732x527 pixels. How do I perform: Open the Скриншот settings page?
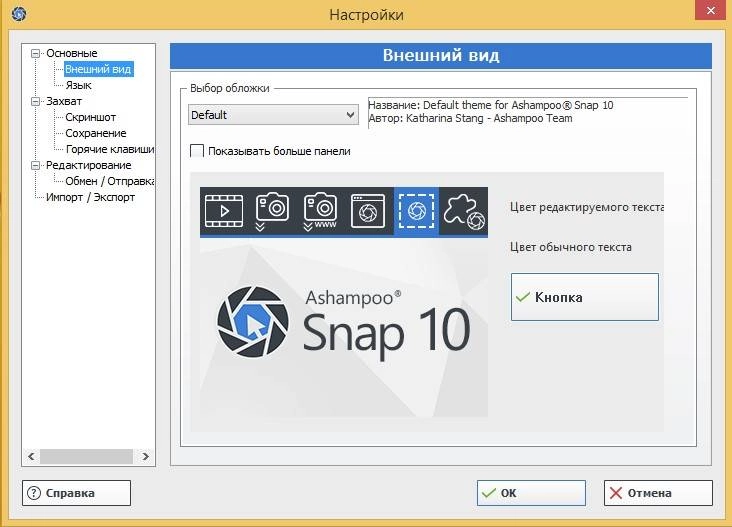pyautogui.click(x=91, y=117)
